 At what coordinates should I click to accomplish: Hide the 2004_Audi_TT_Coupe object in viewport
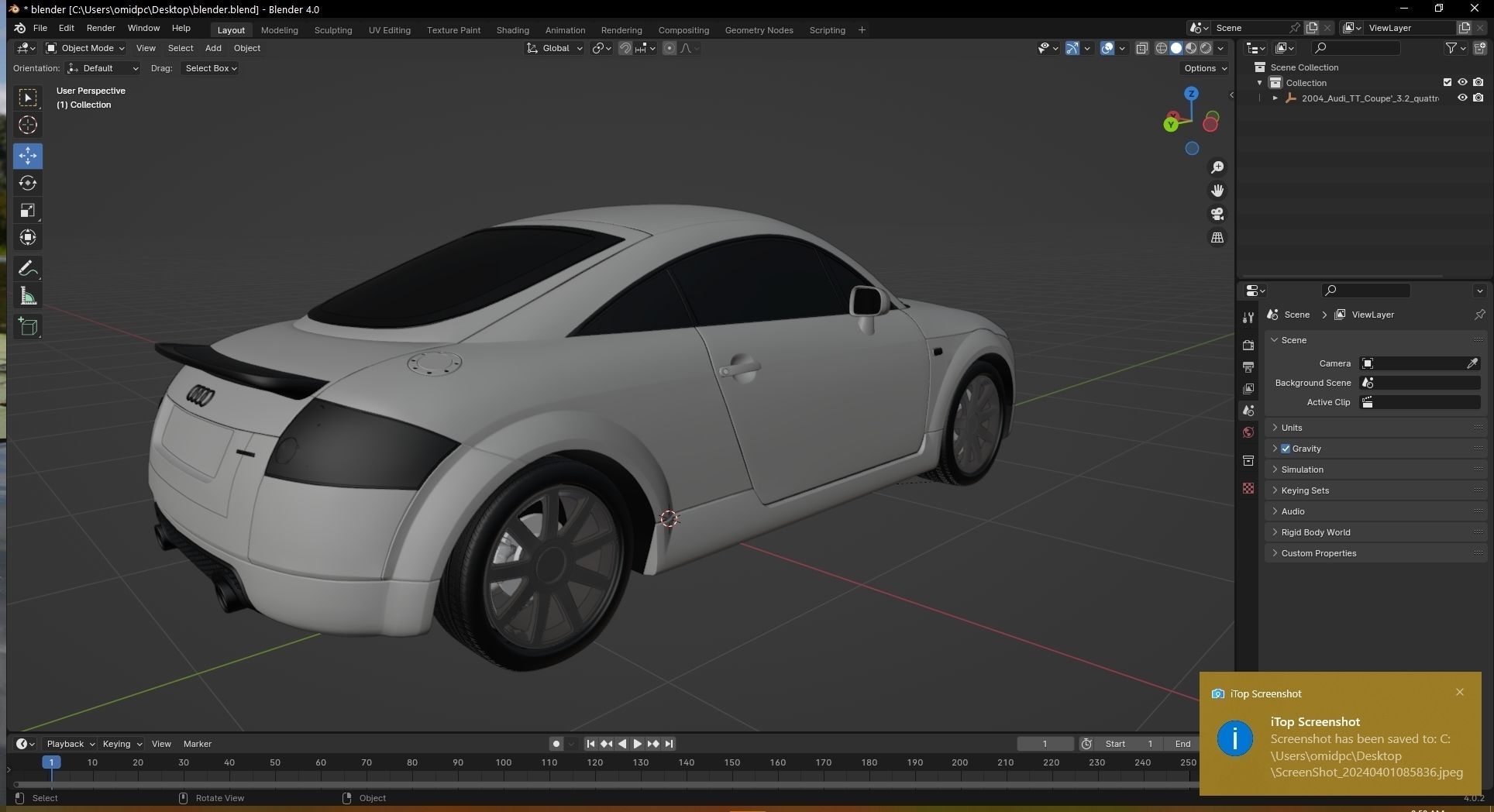(x=1462, y=98)
